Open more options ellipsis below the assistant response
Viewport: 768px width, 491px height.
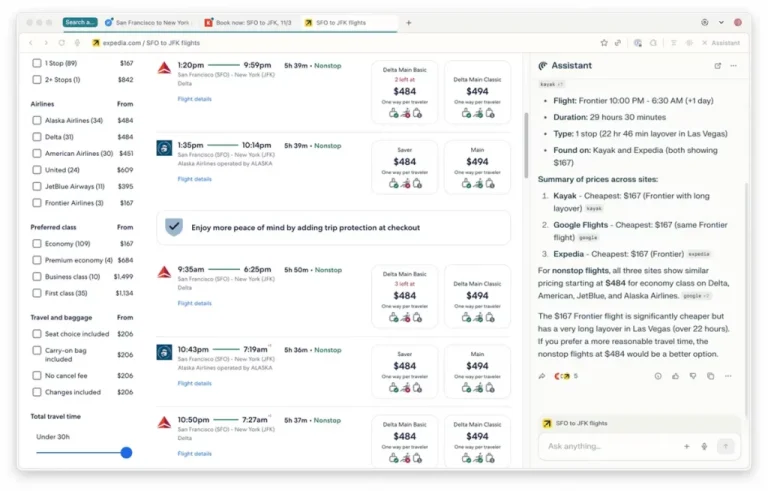point(728,376)
